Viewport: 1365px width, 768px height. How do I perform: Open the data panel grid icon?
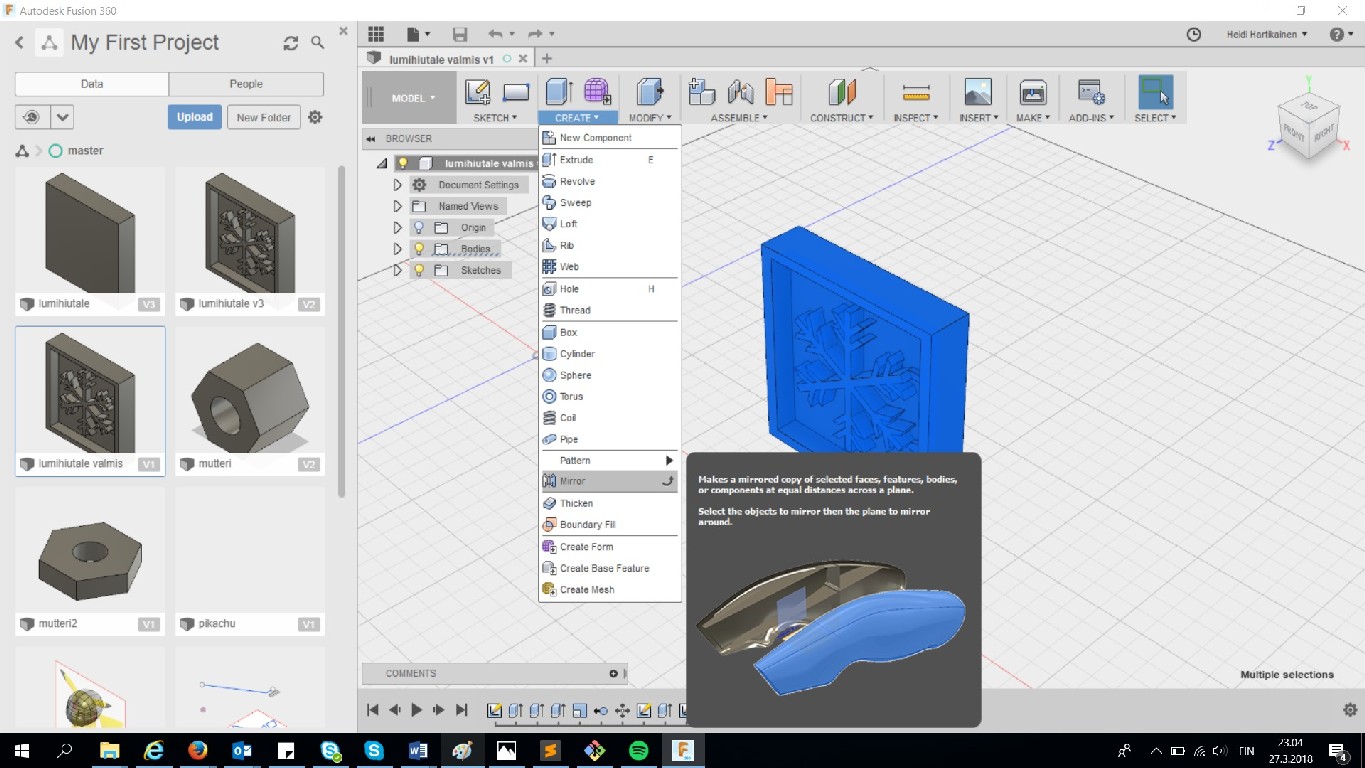(376, 34)
